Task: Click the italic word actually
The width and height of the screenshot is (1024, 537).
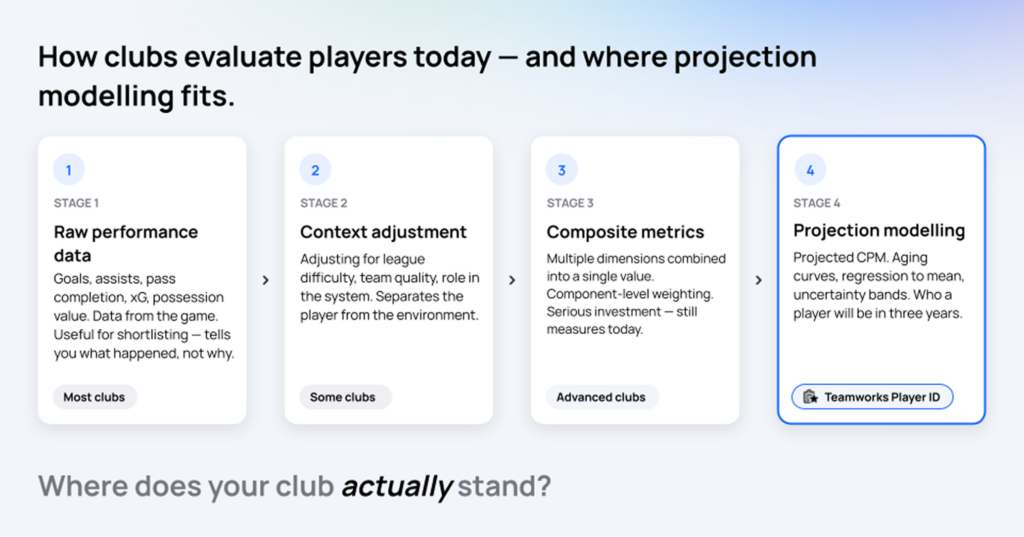Action: click(396, 486)
